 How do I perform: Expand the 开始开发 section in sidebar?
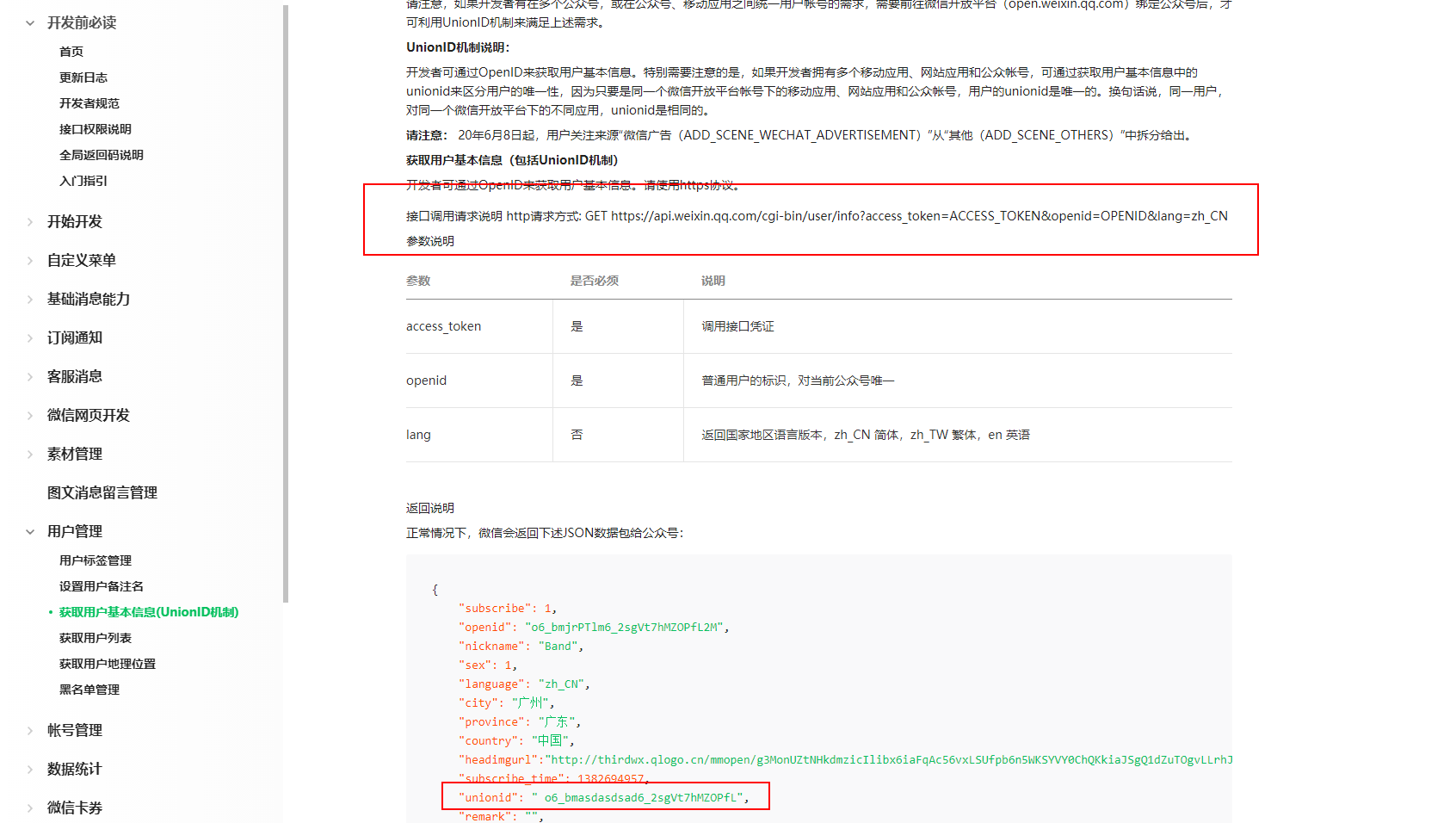[72, 221]
